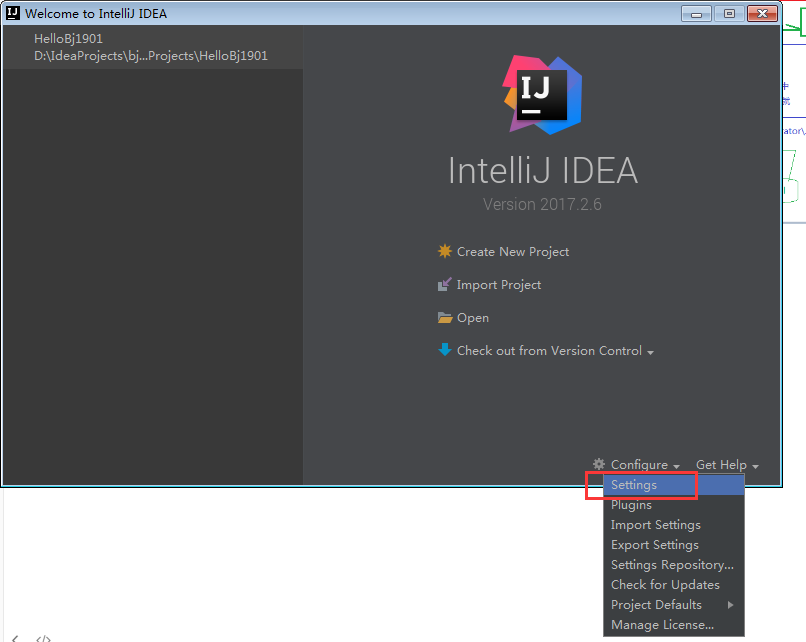Select Check for Updates
Viewport: 806px width, 642px height.
(674, 585)
